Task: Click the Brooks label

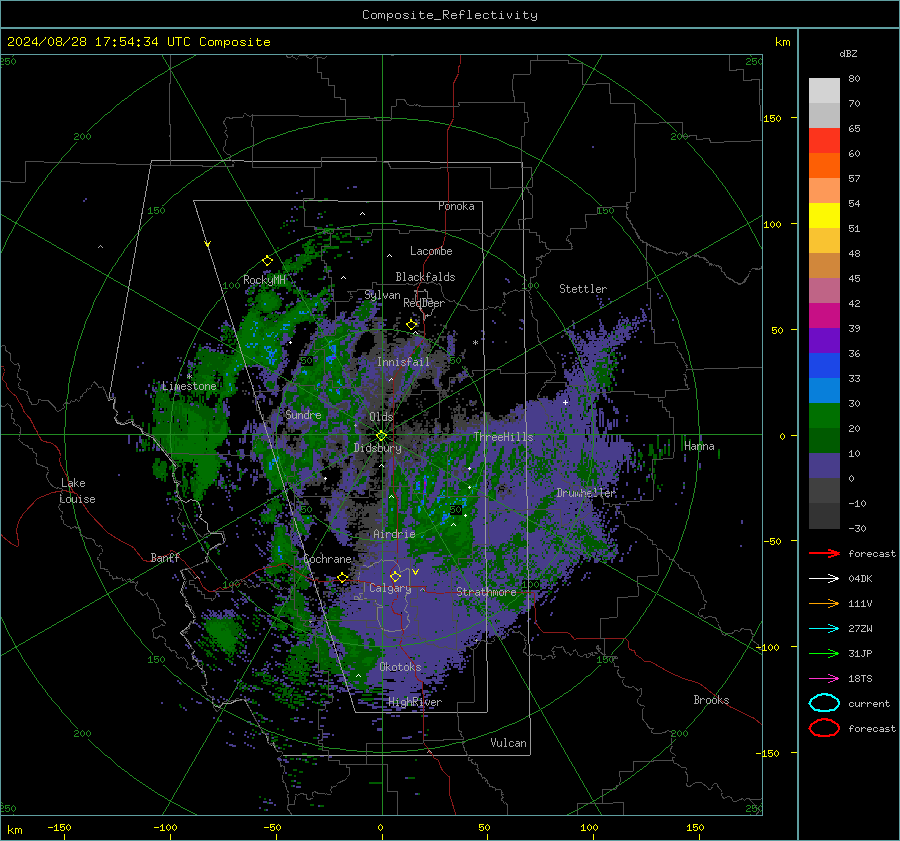Action: click(x=711, y=700)
